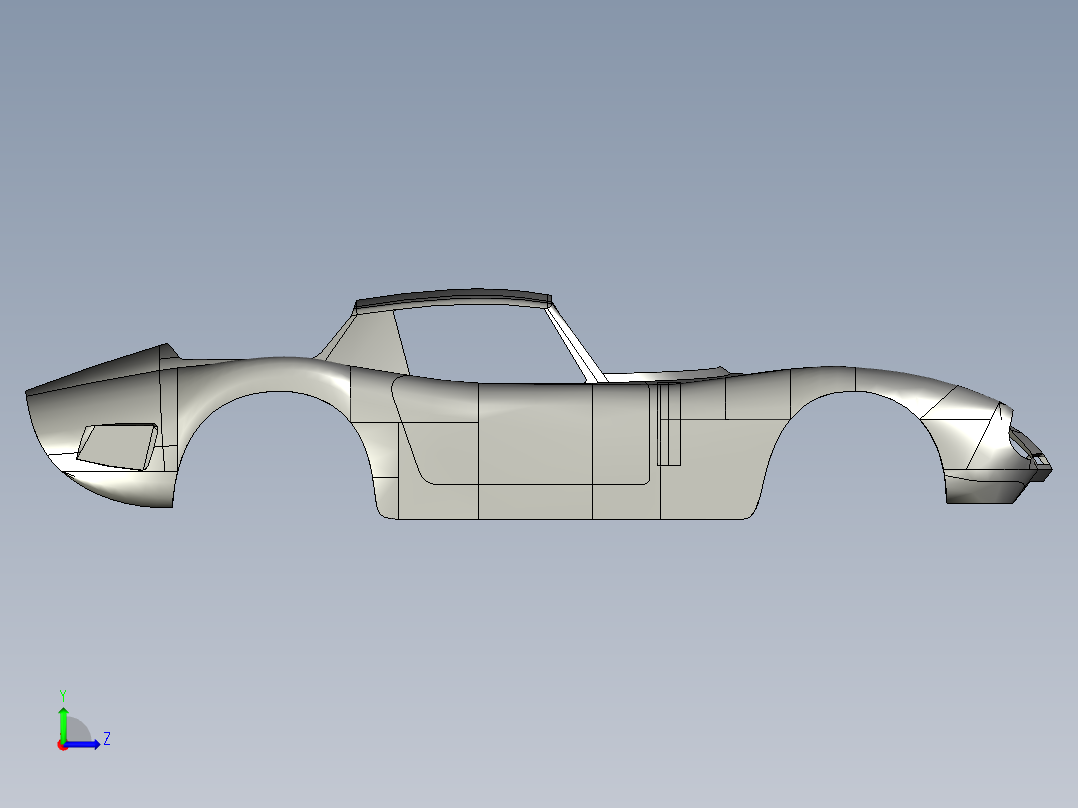This screenshot has width=1078, height=808.
Task: Select the car door panel surface
Action: [x=521, y=432]
